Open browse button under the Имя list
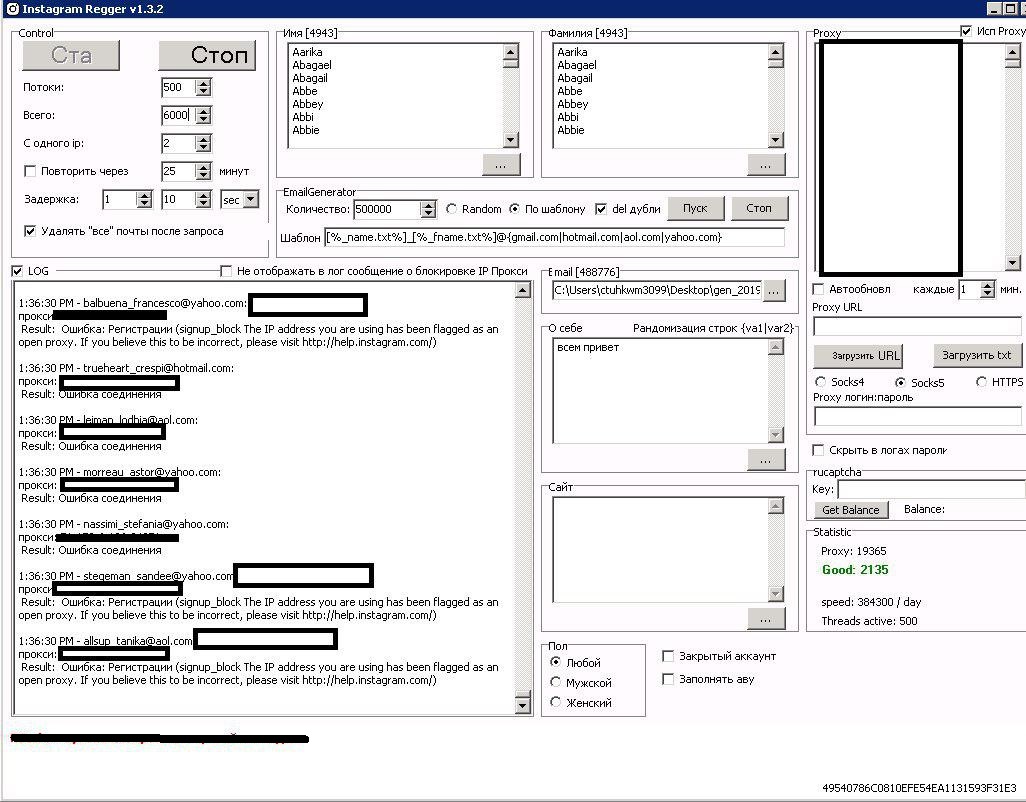Image resolution: width=1026 pixels, height=802 pixels. coord(501,165)
